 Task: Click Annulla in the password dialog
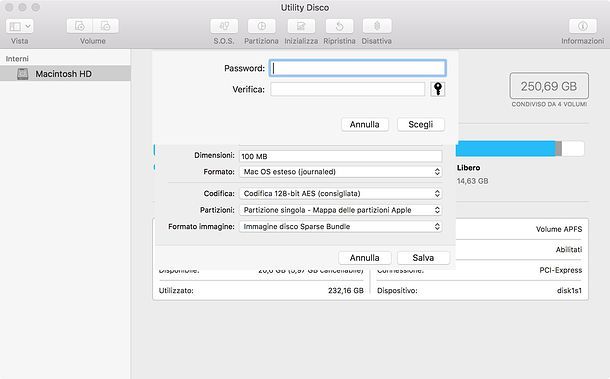coord(365,125)
